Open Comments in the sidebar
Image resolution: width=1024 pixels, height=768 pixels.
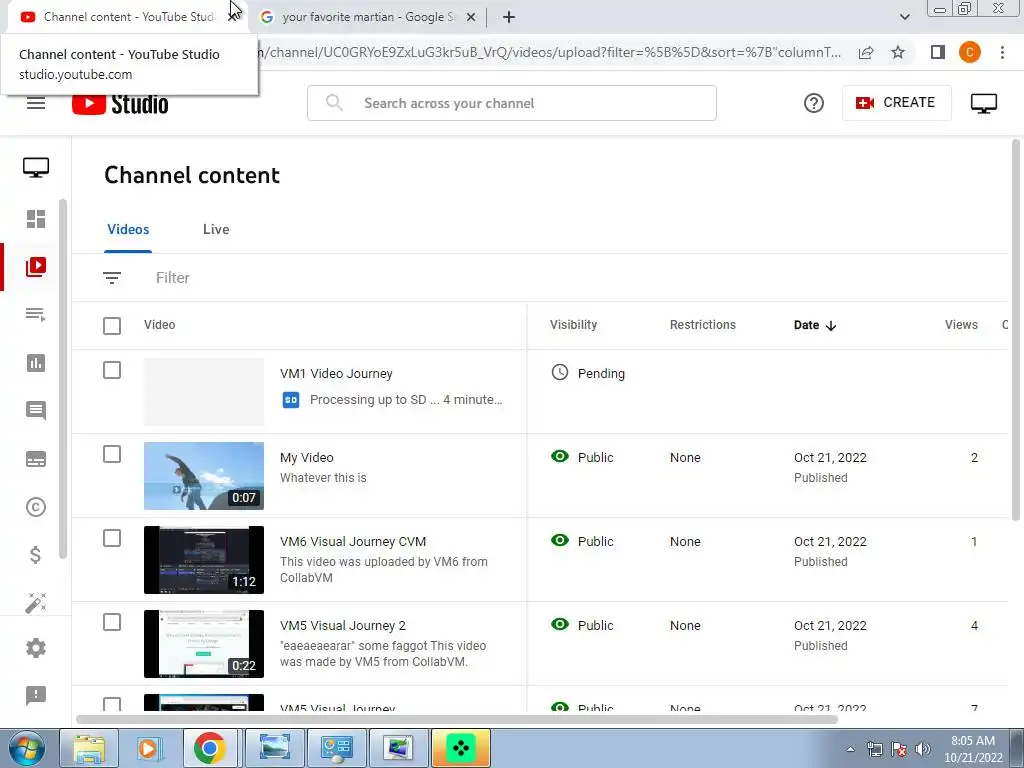tap(36, 410)
